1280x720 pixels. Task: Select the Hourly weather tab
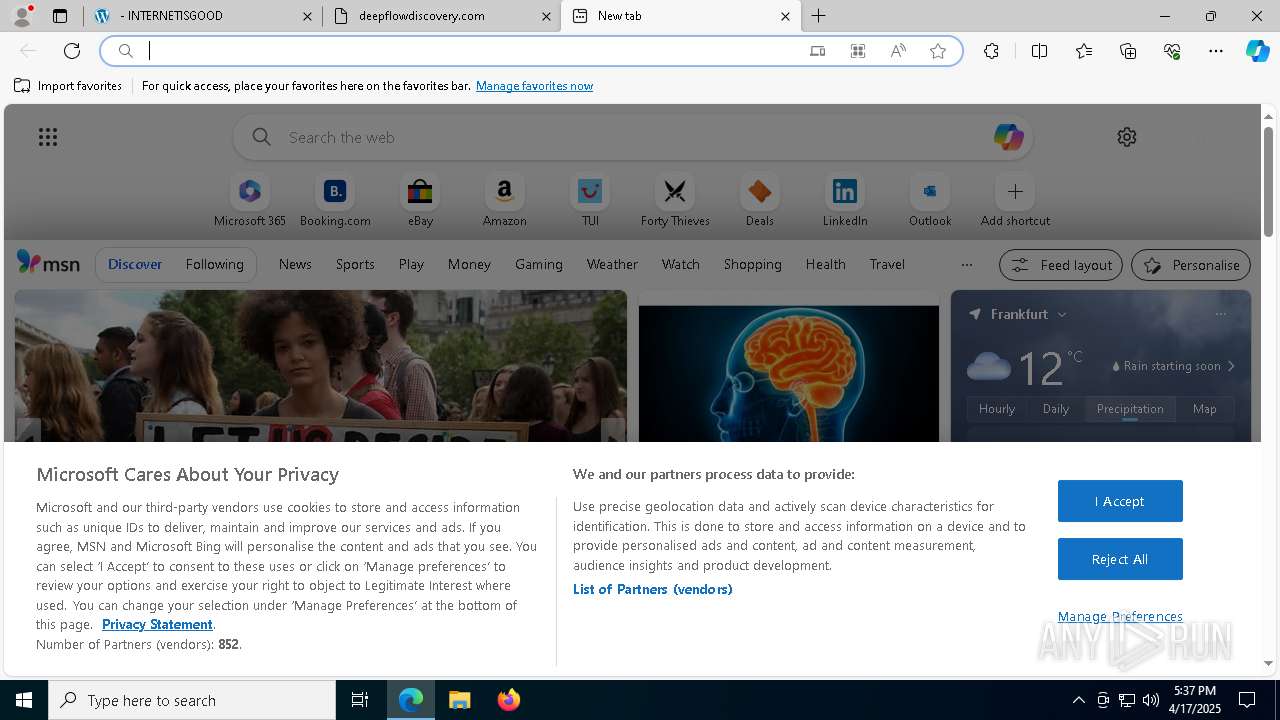point(997,409)
